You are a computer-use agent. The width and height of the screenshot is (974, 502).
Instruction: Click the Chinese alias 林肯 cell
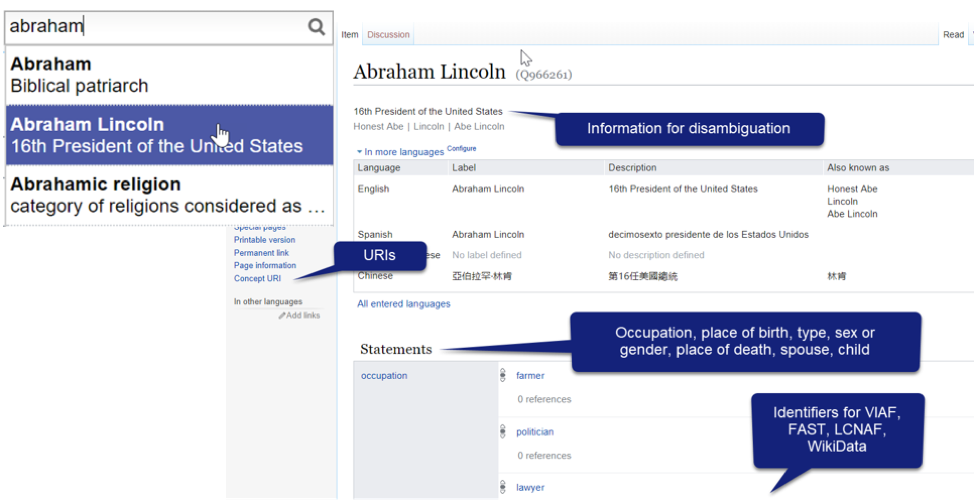836,276
